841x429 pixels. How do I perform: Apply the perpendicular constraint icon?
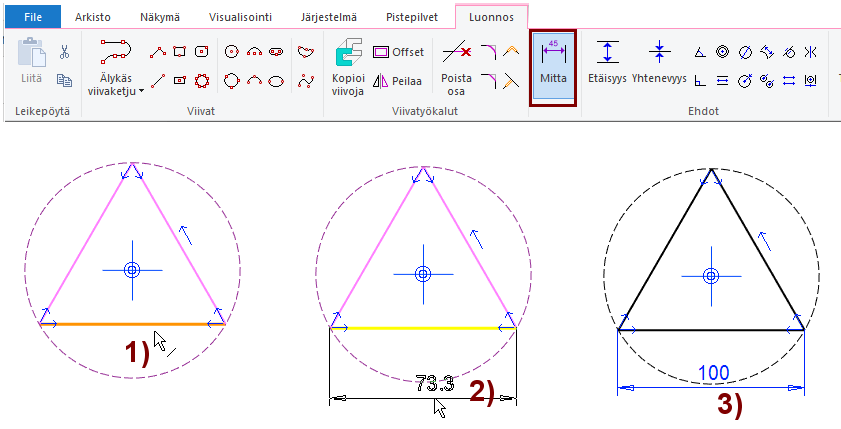point(699,81)
